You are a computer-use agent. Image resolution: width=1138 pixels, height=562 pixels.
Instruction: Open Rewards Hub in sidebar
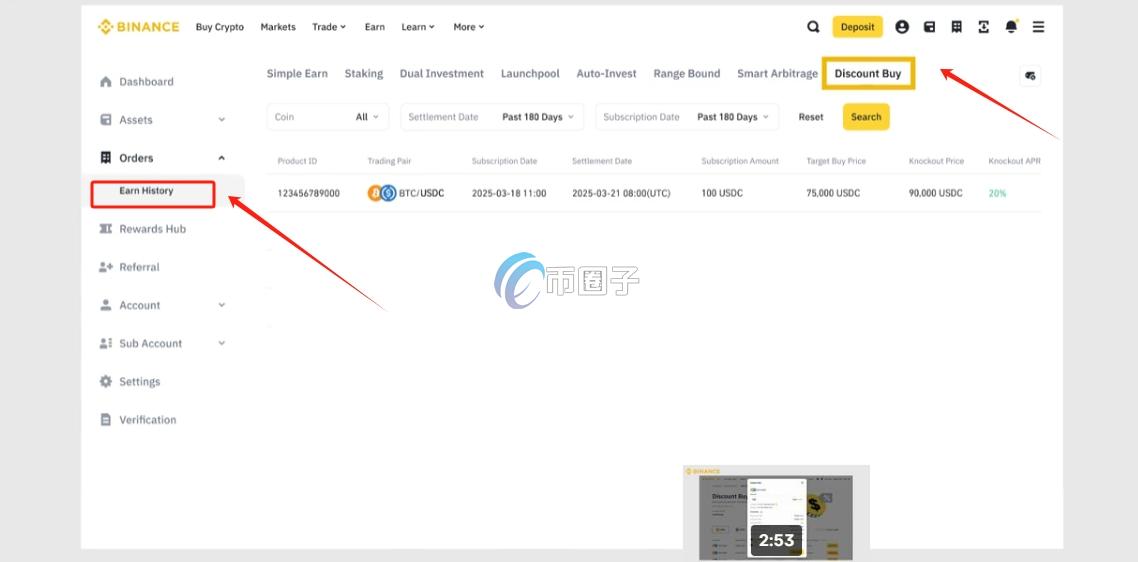[152, 229]
